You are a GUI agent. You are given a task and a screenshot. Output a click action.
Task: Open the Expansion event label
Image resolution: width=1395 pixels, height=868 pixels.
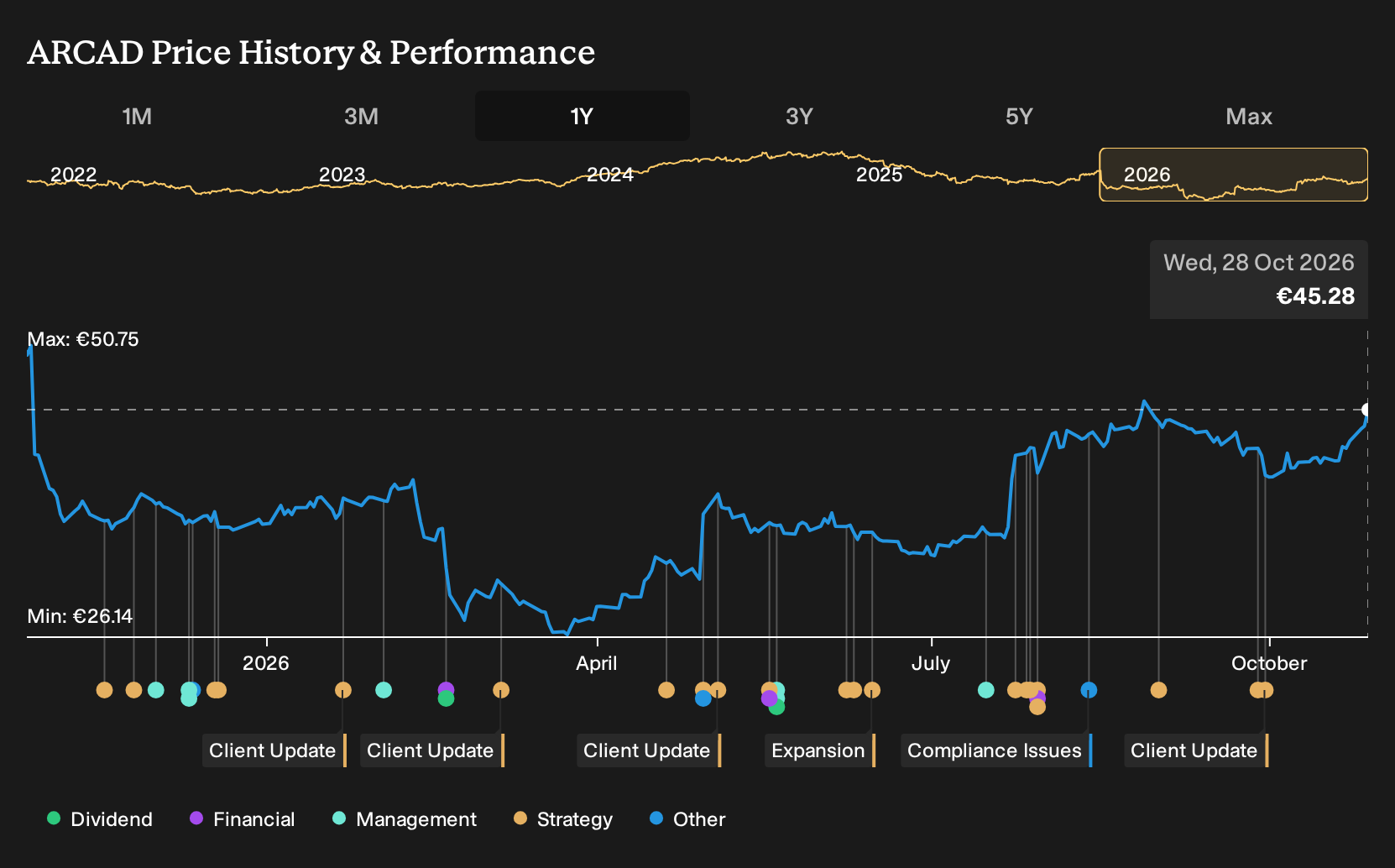[820, 750]
